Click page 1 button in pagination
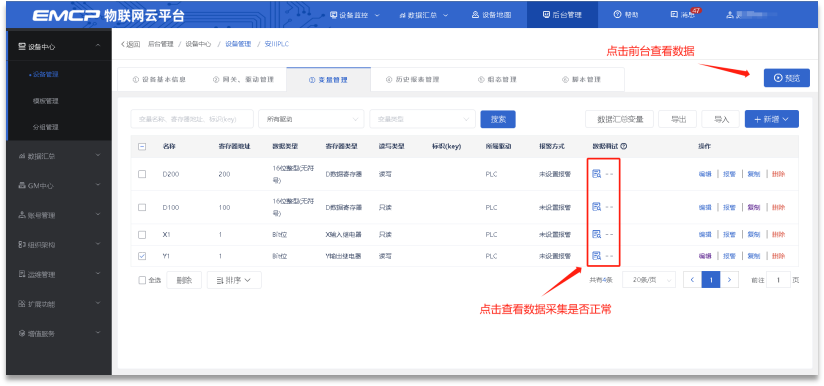This screenshot has width=824, height=386. pyautogui.click(x=711, y=280)
